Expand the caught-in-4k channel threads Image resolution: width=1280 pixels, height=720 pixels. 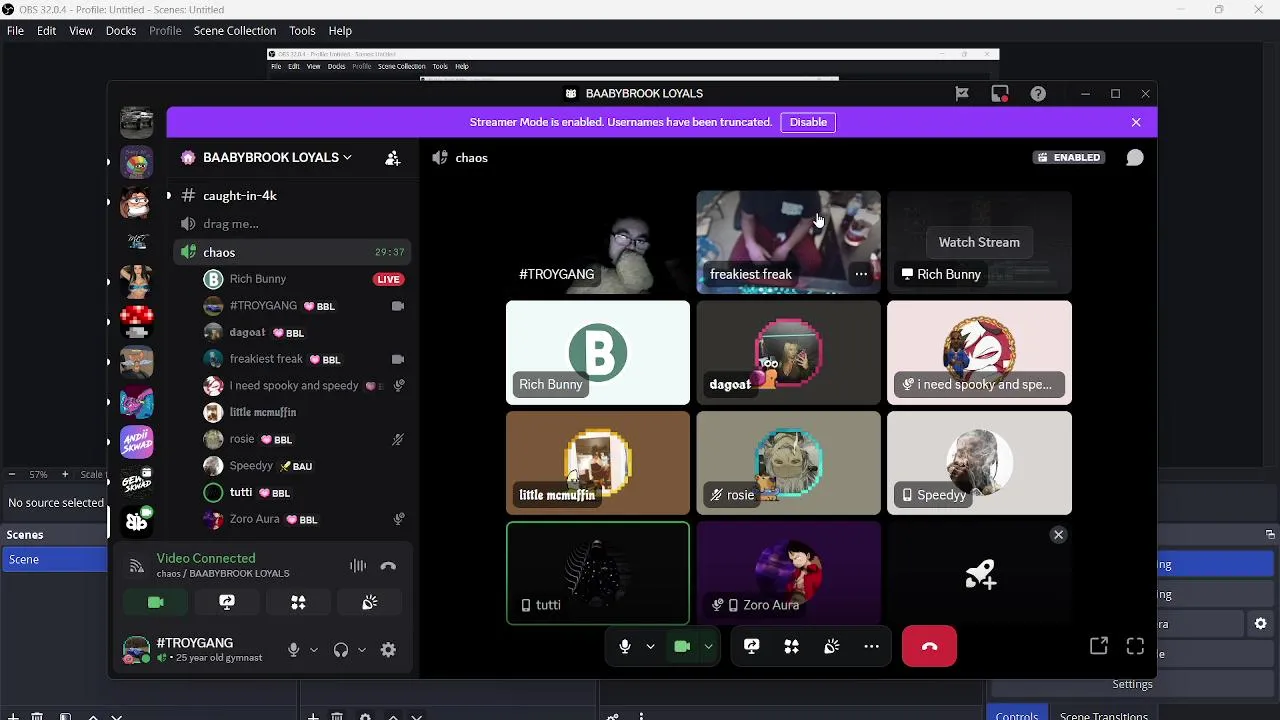pyautogui.click(x=169, y=196)
